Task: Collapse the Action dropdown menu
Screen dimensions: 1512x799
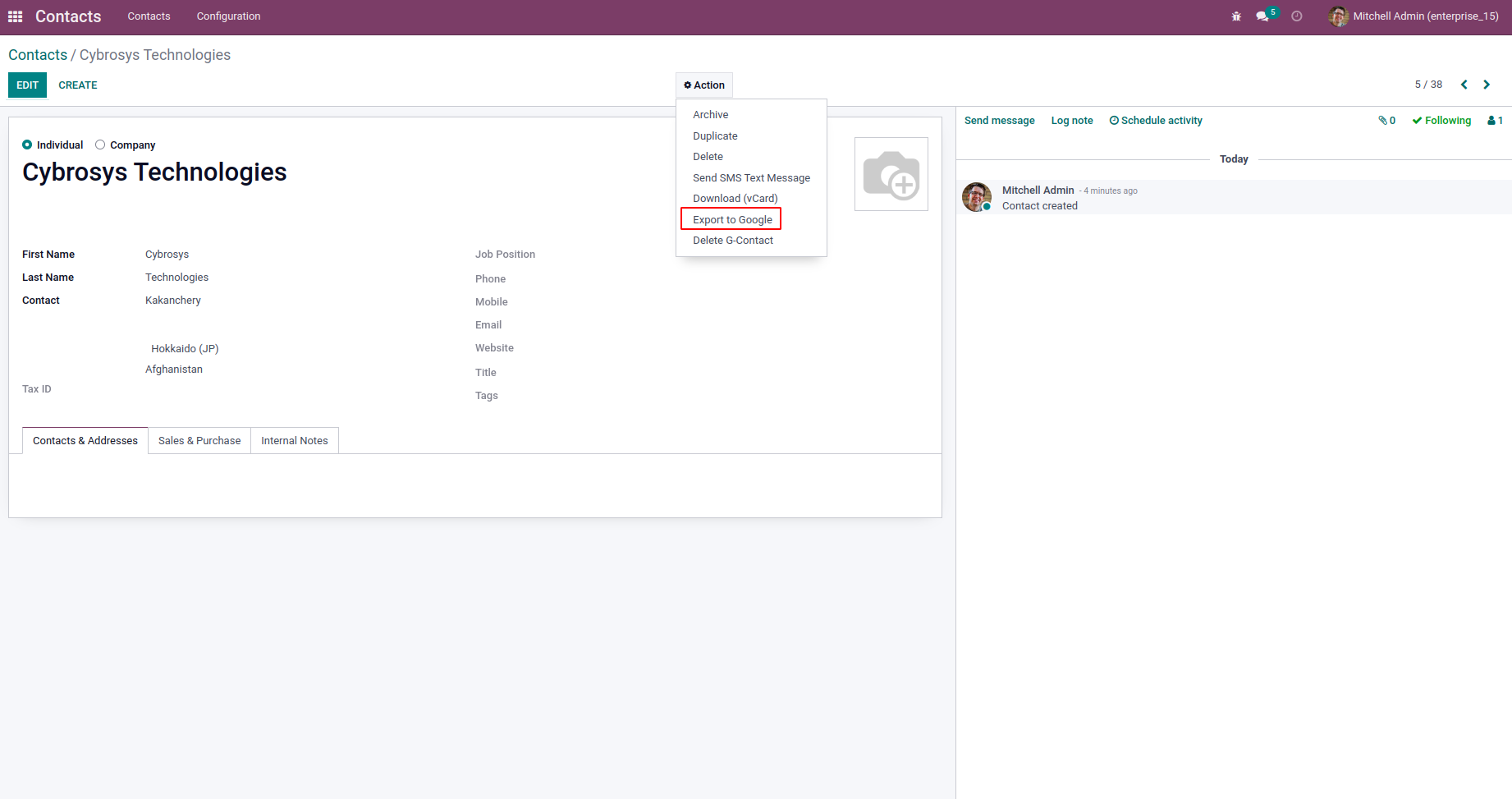Action: [x=704, y=85]
